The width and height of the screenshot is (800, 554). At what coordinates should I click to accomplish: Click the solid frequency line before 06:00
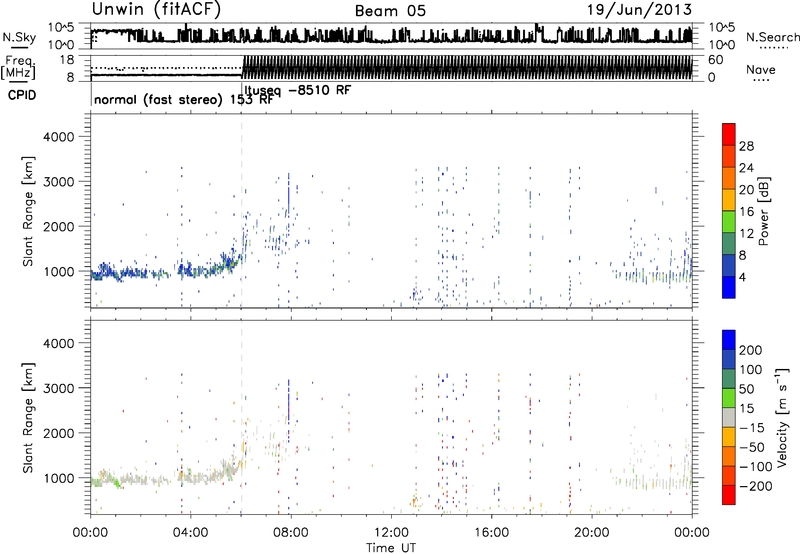[166, 75]
